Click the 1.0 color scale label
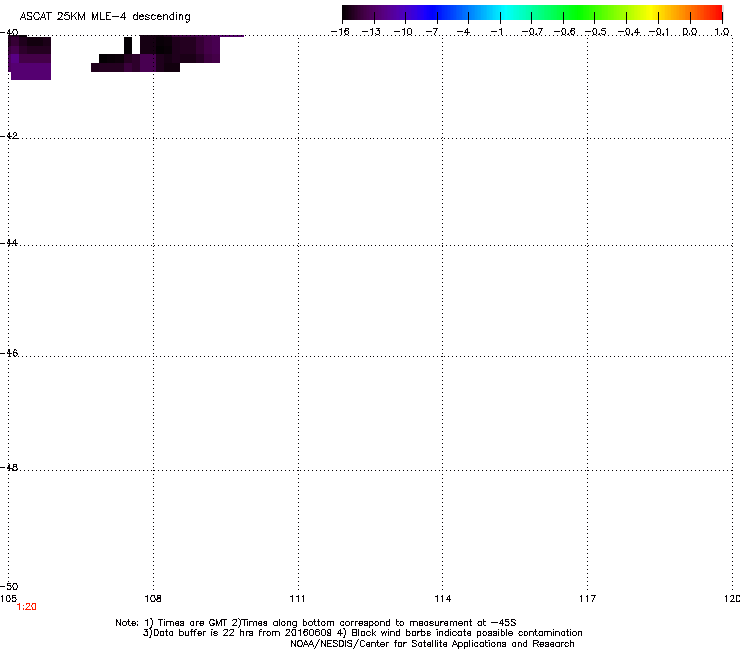The image size is (740, 650). pyautogui.click(x=722, y=32)
